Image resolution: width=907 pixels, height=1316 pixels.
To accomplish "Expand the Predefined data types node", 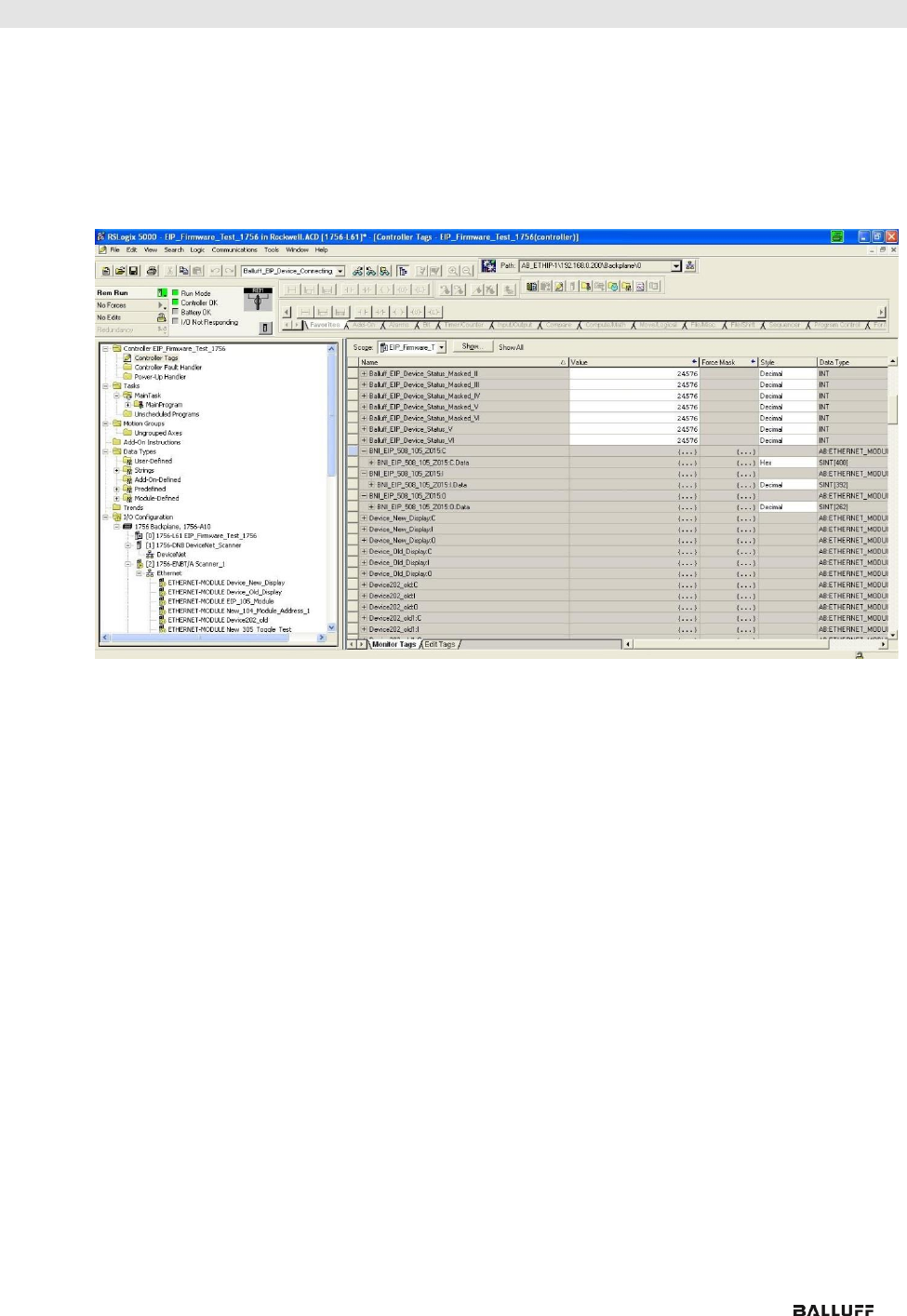I will tap(117, 489).
